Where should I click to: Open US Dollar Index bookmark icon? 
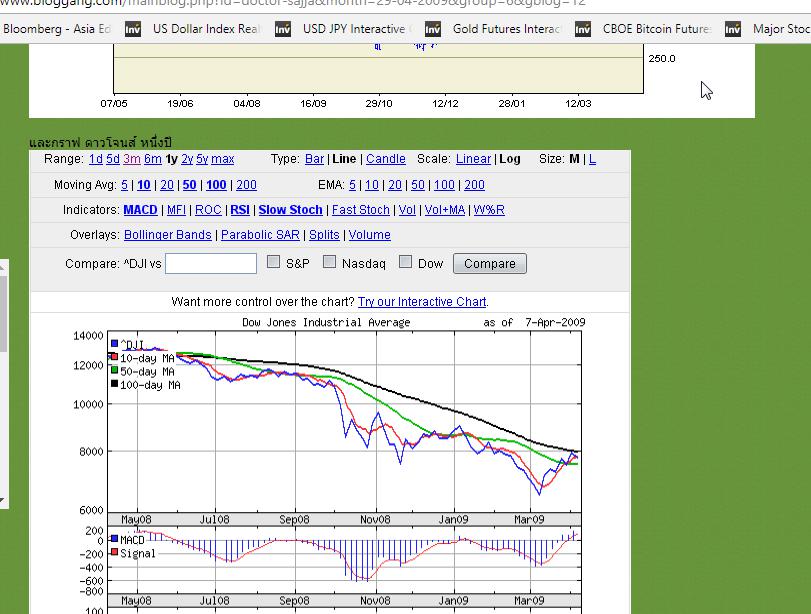point(132,29)
